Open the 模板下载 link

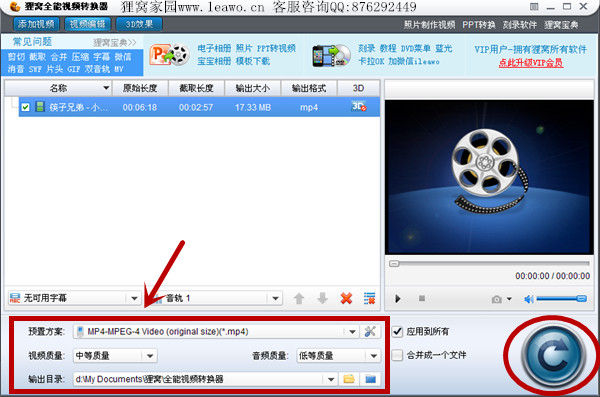[x=253, y=61]
